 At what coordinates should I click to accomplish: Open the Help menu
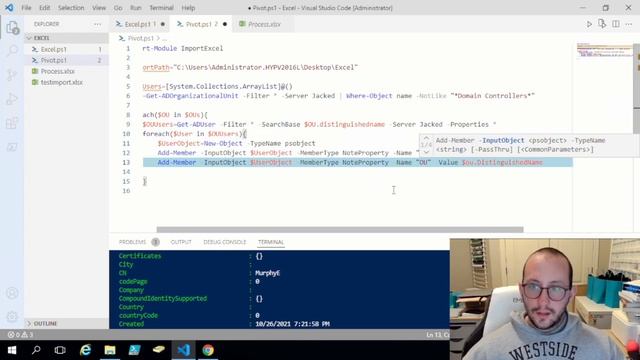[188, 8]
